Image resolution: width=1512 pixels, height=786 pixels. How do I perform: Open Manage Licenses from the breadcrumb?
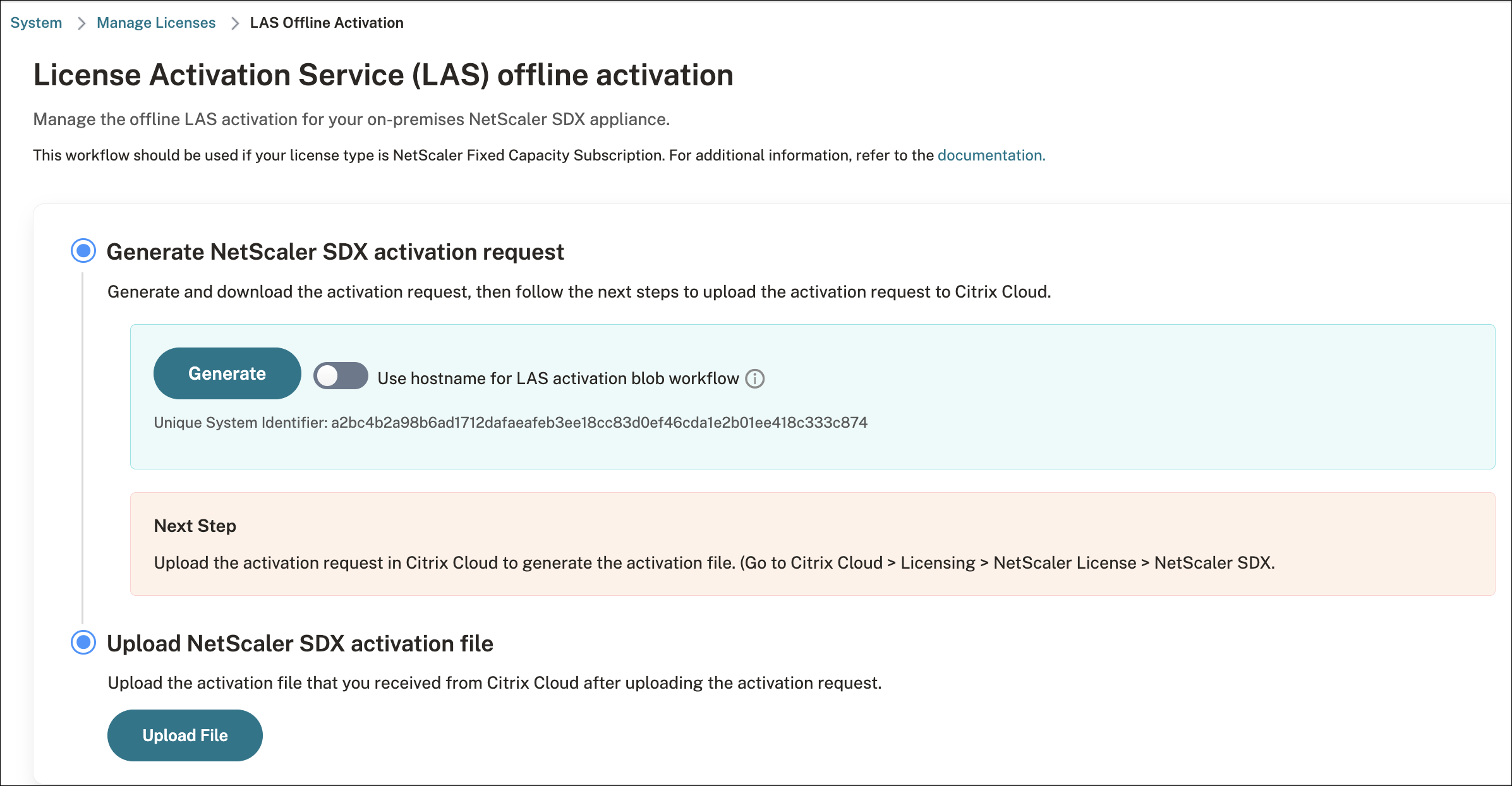pos(155,22)
